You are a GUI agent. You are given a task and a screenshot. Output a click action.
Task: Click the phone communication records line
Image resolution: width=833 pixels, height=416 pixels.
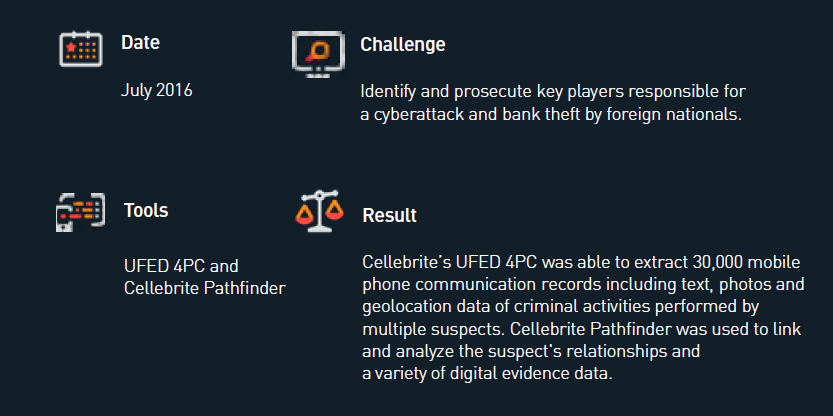coord(583,285)
